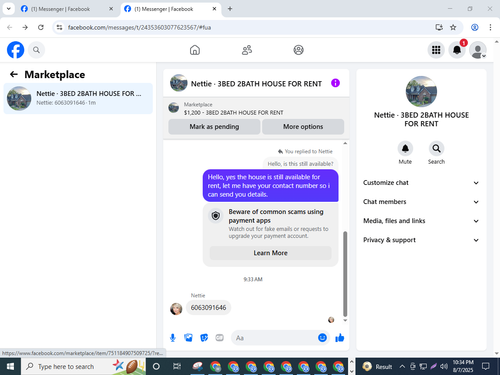Screen dimensions: 500x375
Task: Click quoted 'Hello, is this still available?'
Action: 300,164
